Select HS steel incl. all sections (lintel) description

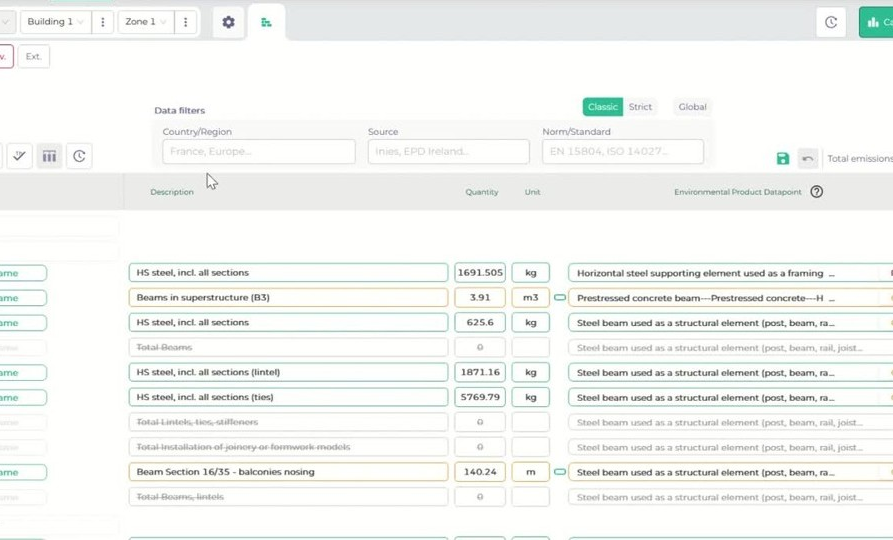[288, 372]
